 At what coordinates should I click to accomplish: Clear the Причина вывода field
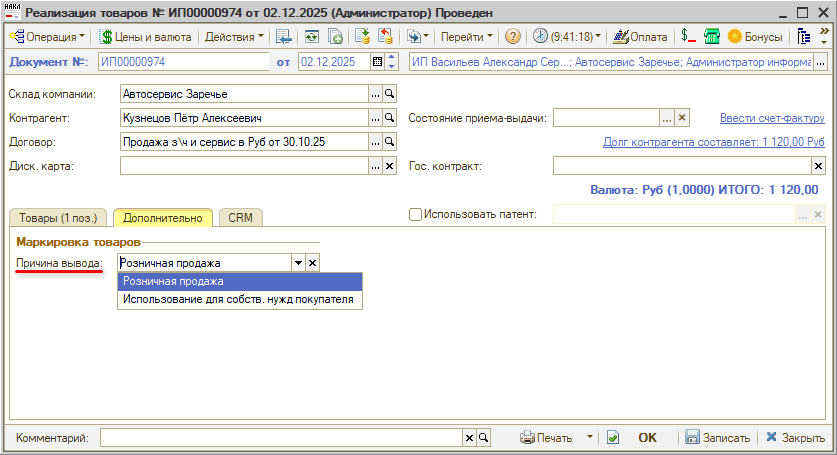(x=312, y=263)
